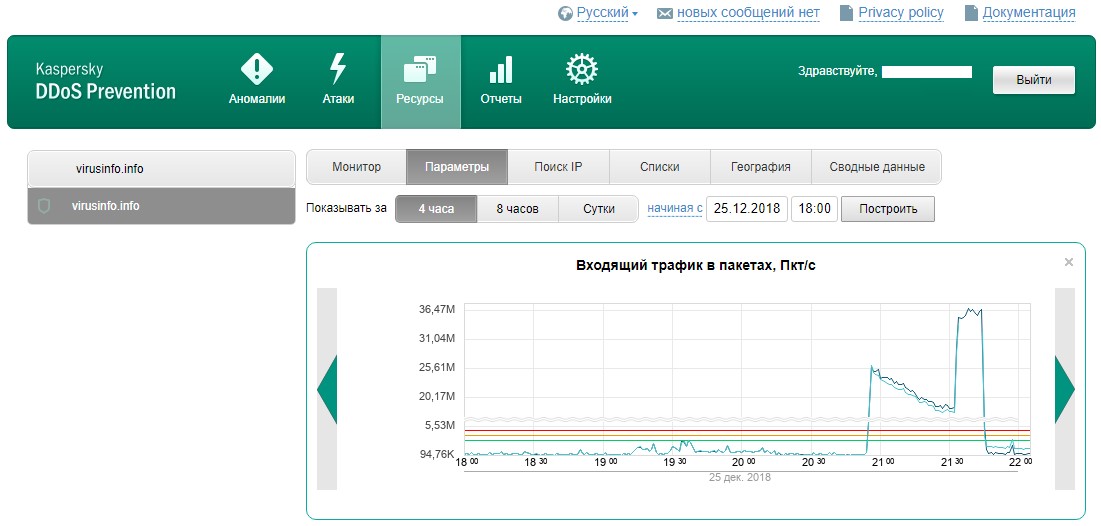
Task: Switch to the География tab
Action: (x=760, y=167)
